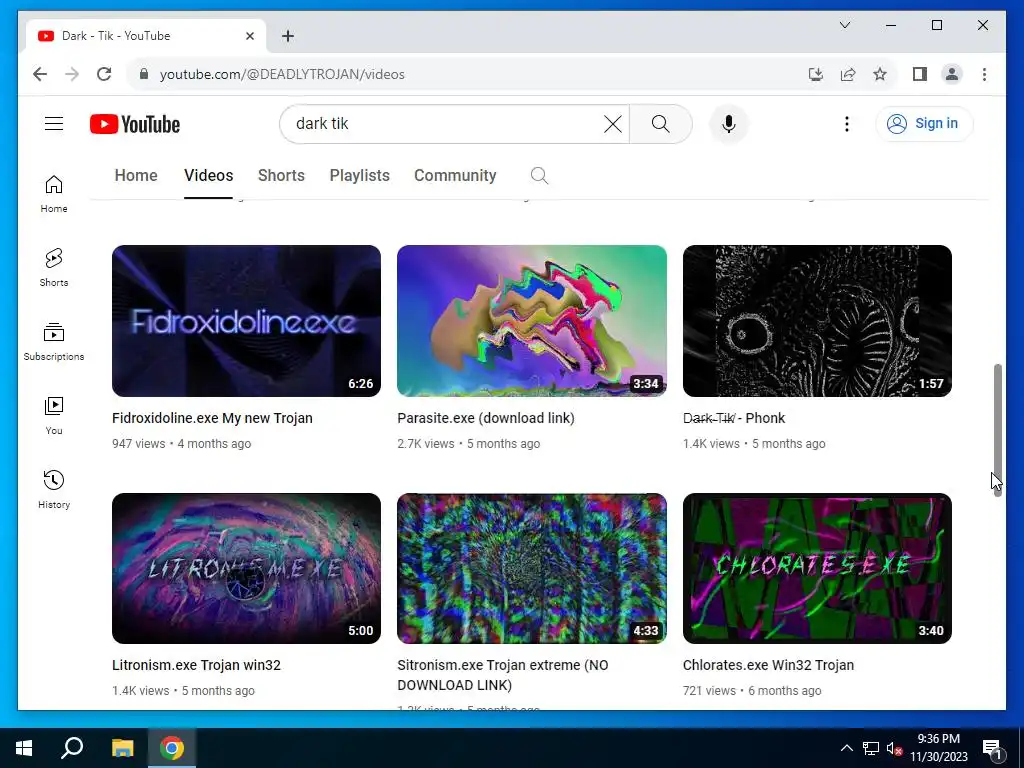The image size is (1024, 768).
Task: Open the muted volume tray icon
Action: 894,748
